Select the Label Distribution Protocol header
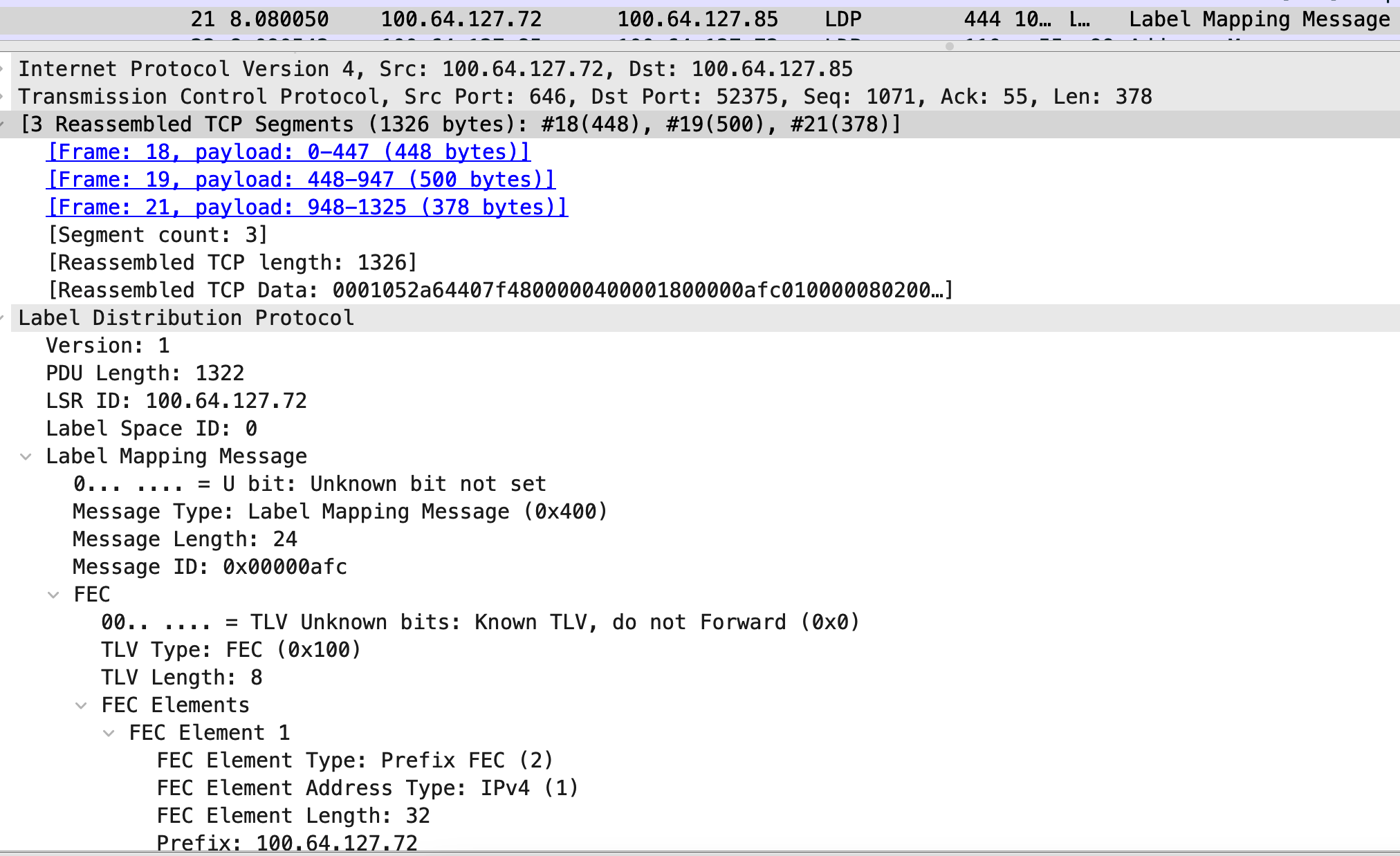Screen dimensions: 1400x856 click(x=700, y=318)
